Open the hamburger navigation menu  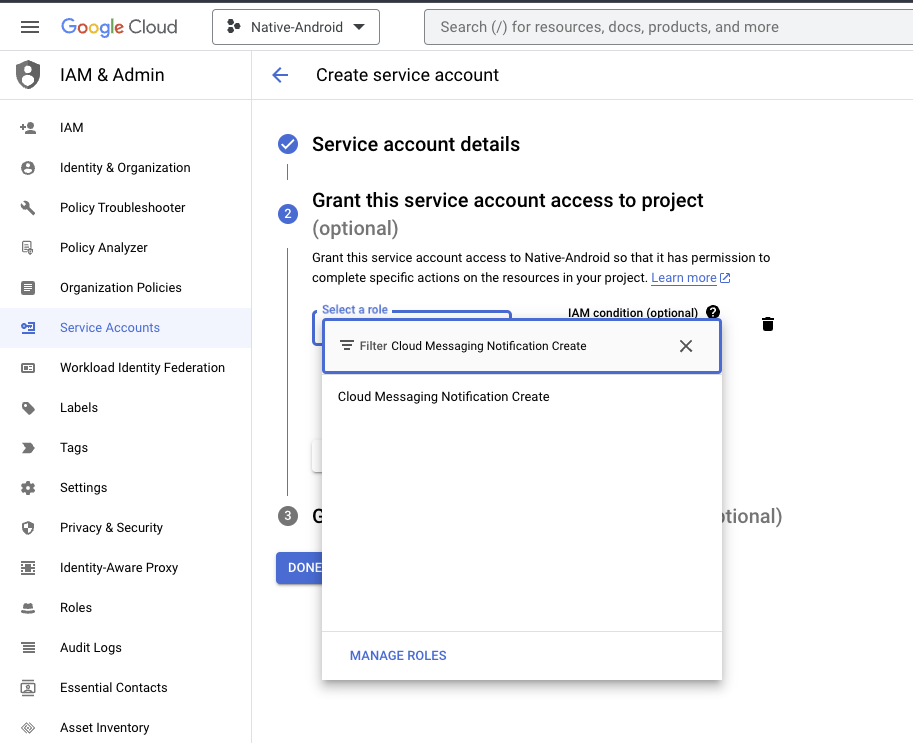click(30, 27)
